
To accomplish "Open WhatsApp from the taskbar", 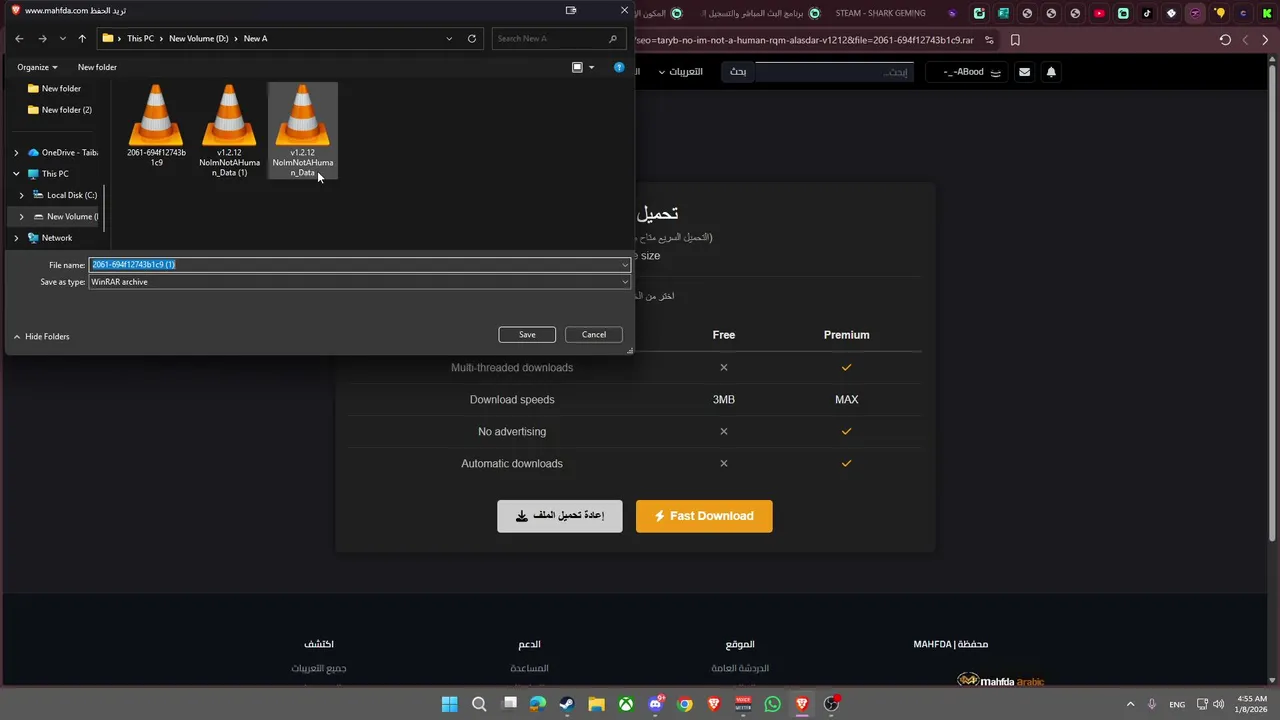I will click(x=772, y=704).
